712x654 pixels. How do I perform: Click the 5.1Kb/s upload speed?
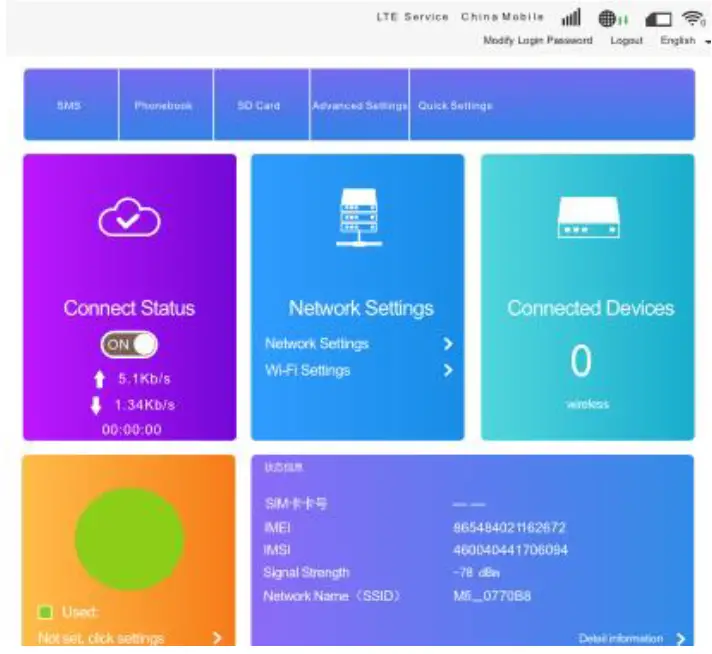pos(144,378)
